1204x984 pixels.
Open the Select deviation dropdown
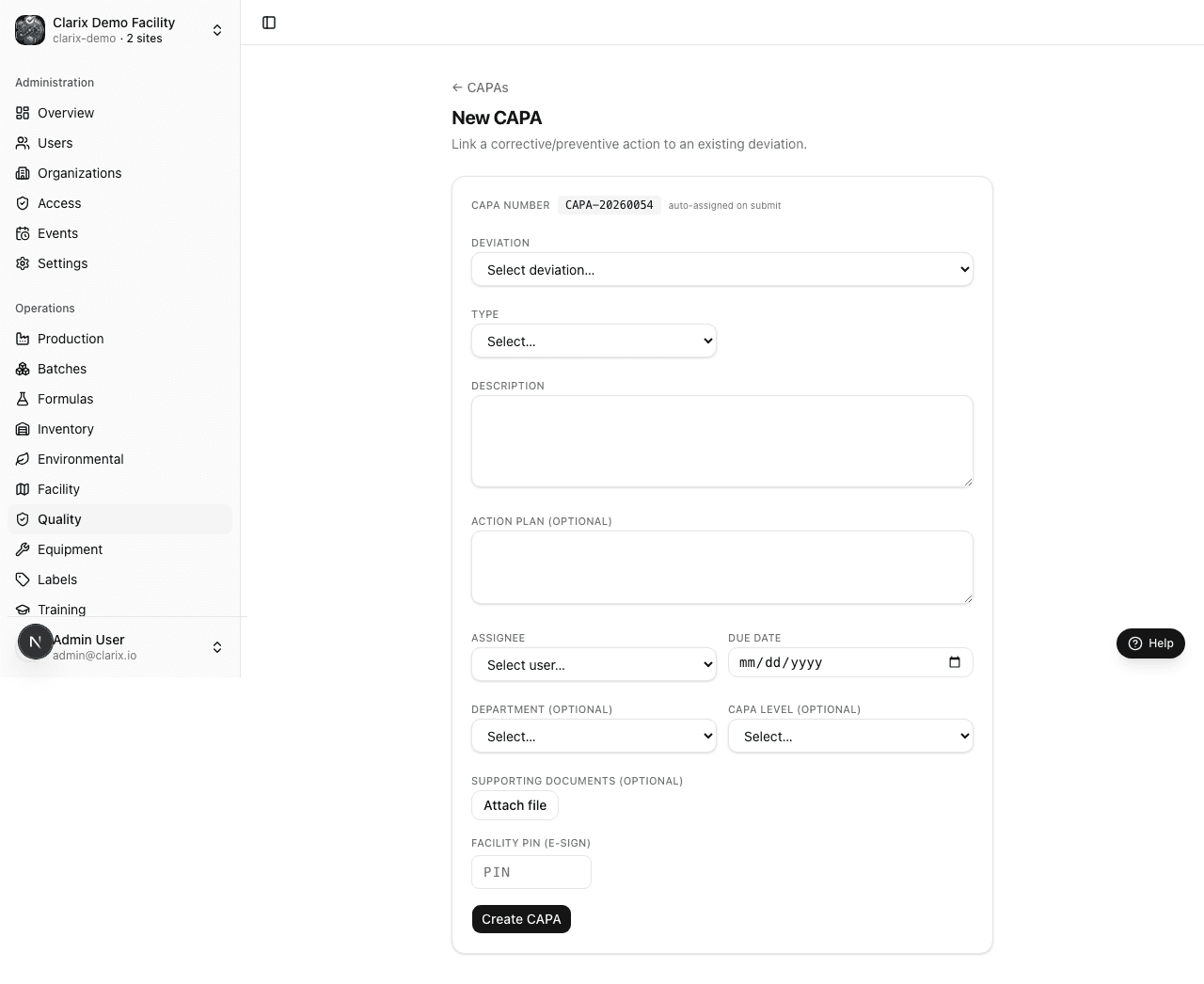click(x=722, y=270)
